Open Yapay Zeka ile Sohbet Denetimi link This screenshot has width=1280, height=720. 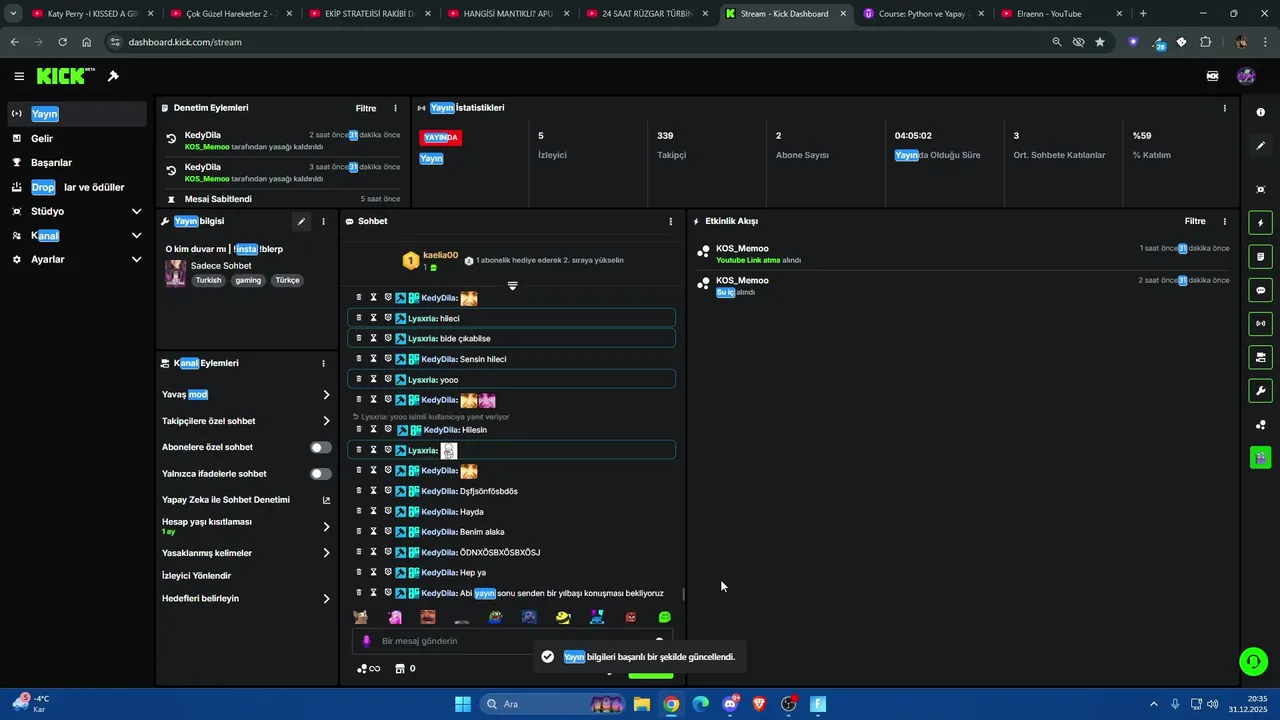click(245, 500)
